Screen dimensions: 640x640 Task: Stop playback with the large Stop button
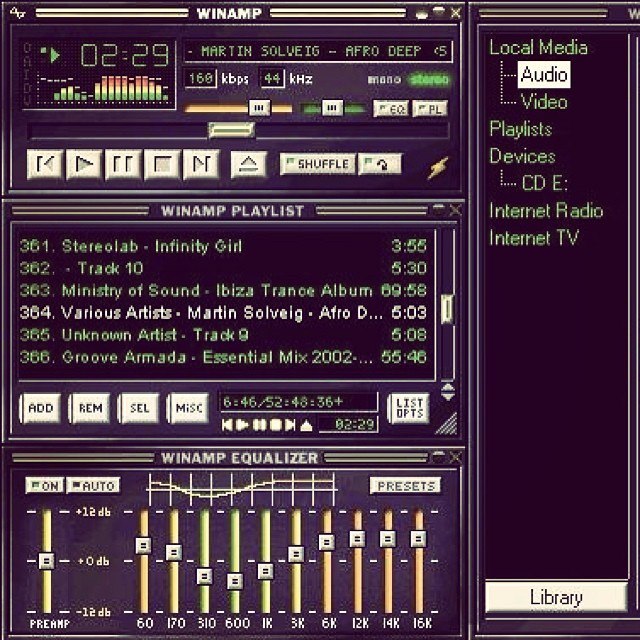(x=162, y=164)
